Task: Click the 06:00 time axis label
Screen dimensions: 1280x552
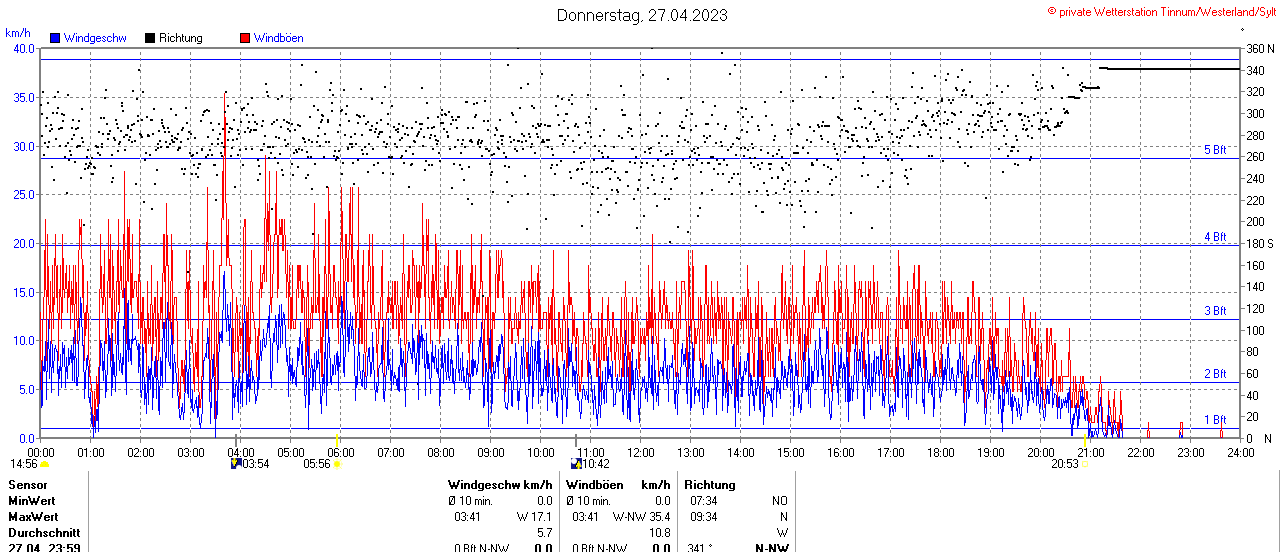Action: [x=340, y=452]
